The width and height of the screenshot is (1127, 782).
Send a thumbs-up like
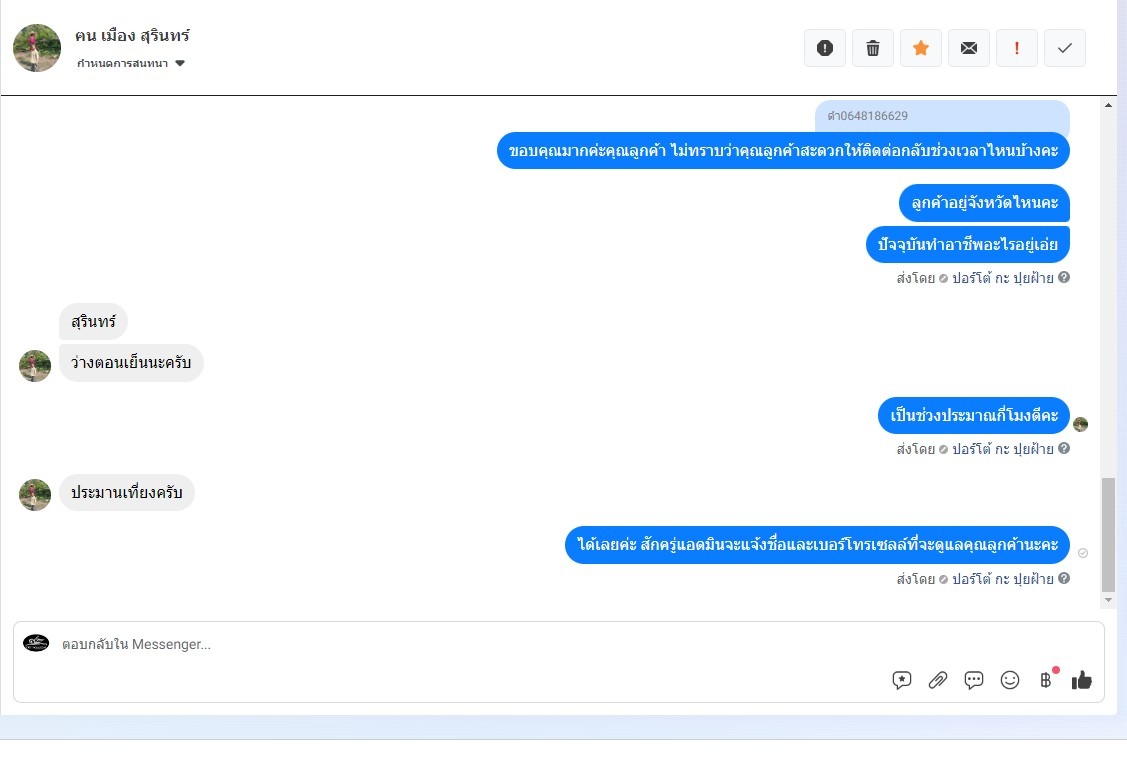click(1082, 680)
